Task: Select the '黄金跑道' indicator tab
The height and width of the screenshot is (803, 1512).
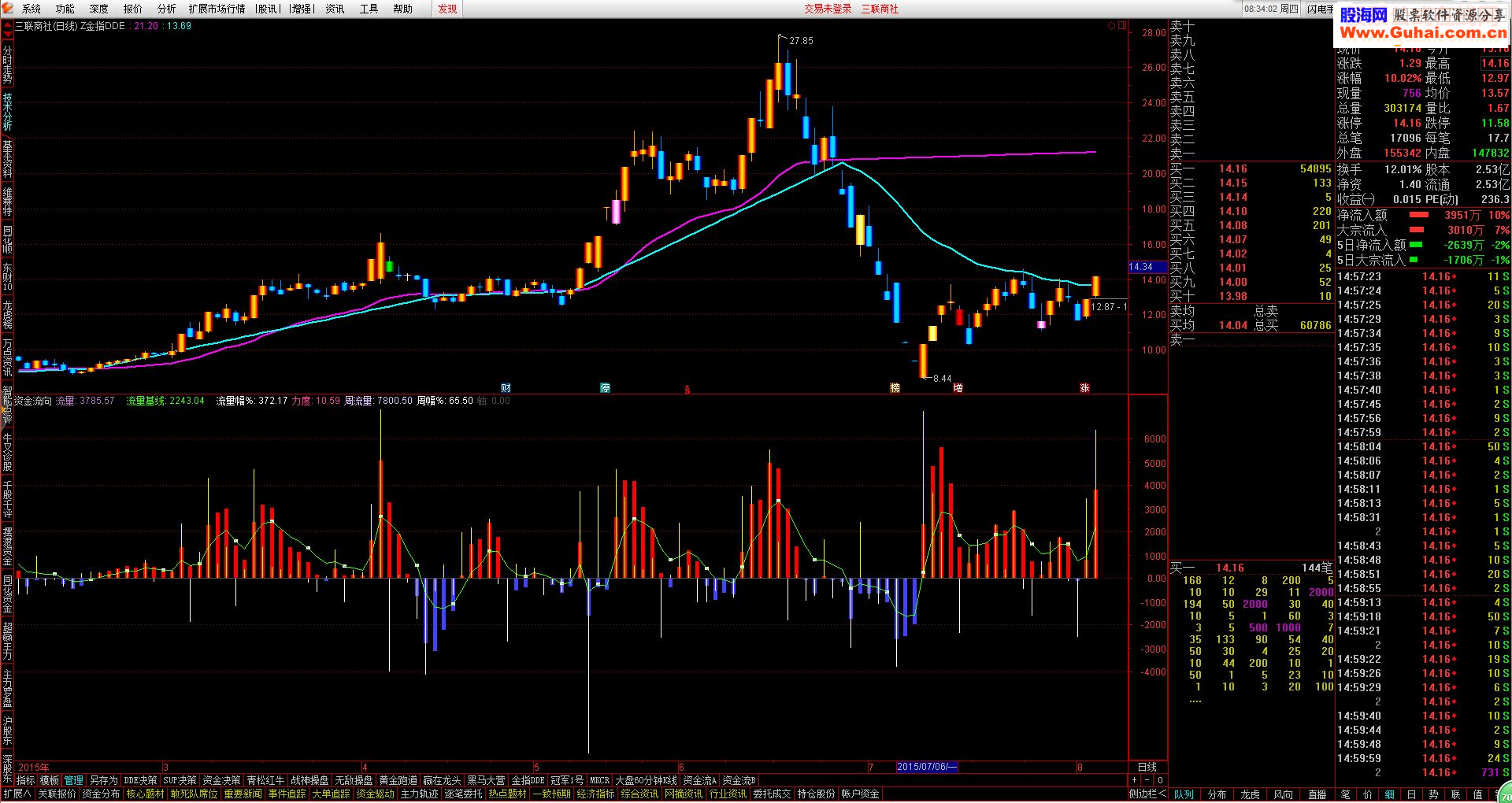Action: pyautogui.click(x=398, y=780)
